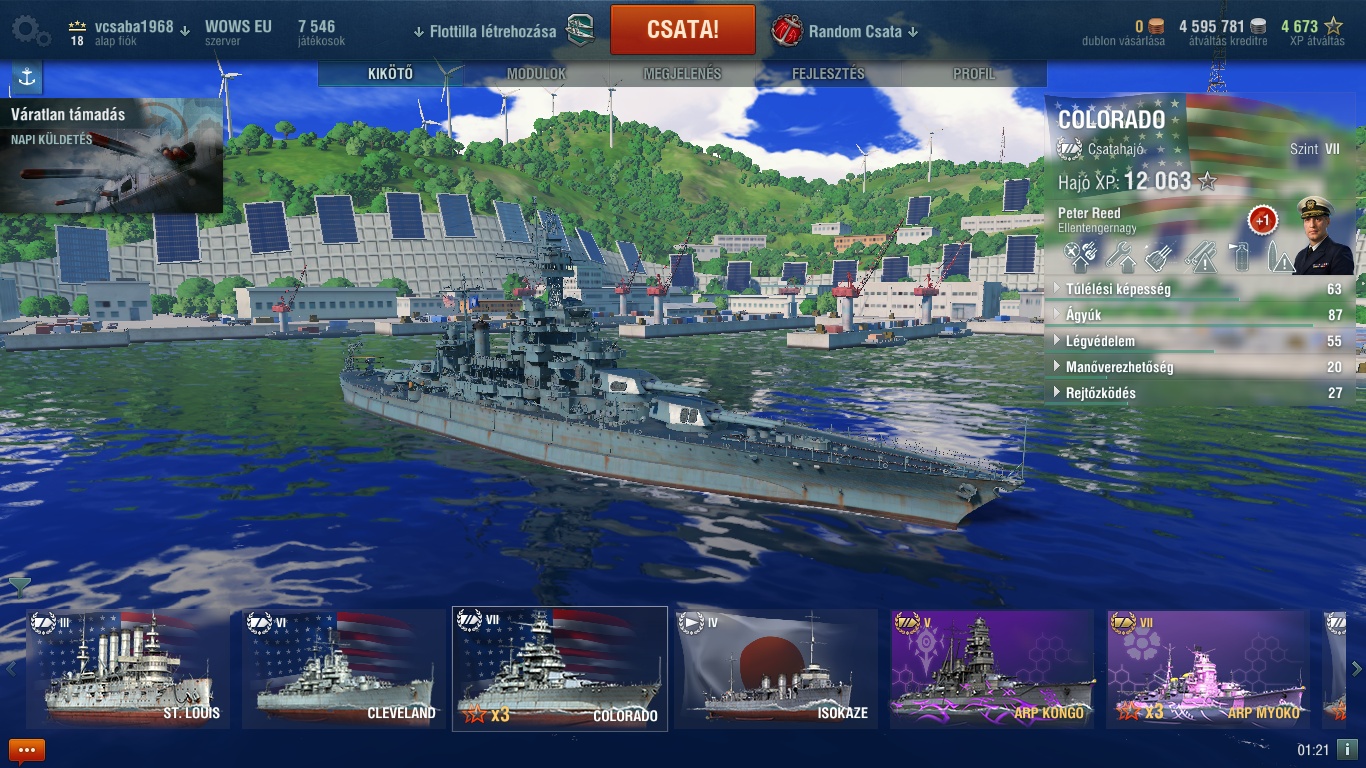
Task: Open the Váratlan támadás daily mission
Action: pyautogui.click(x=111, y=155)
